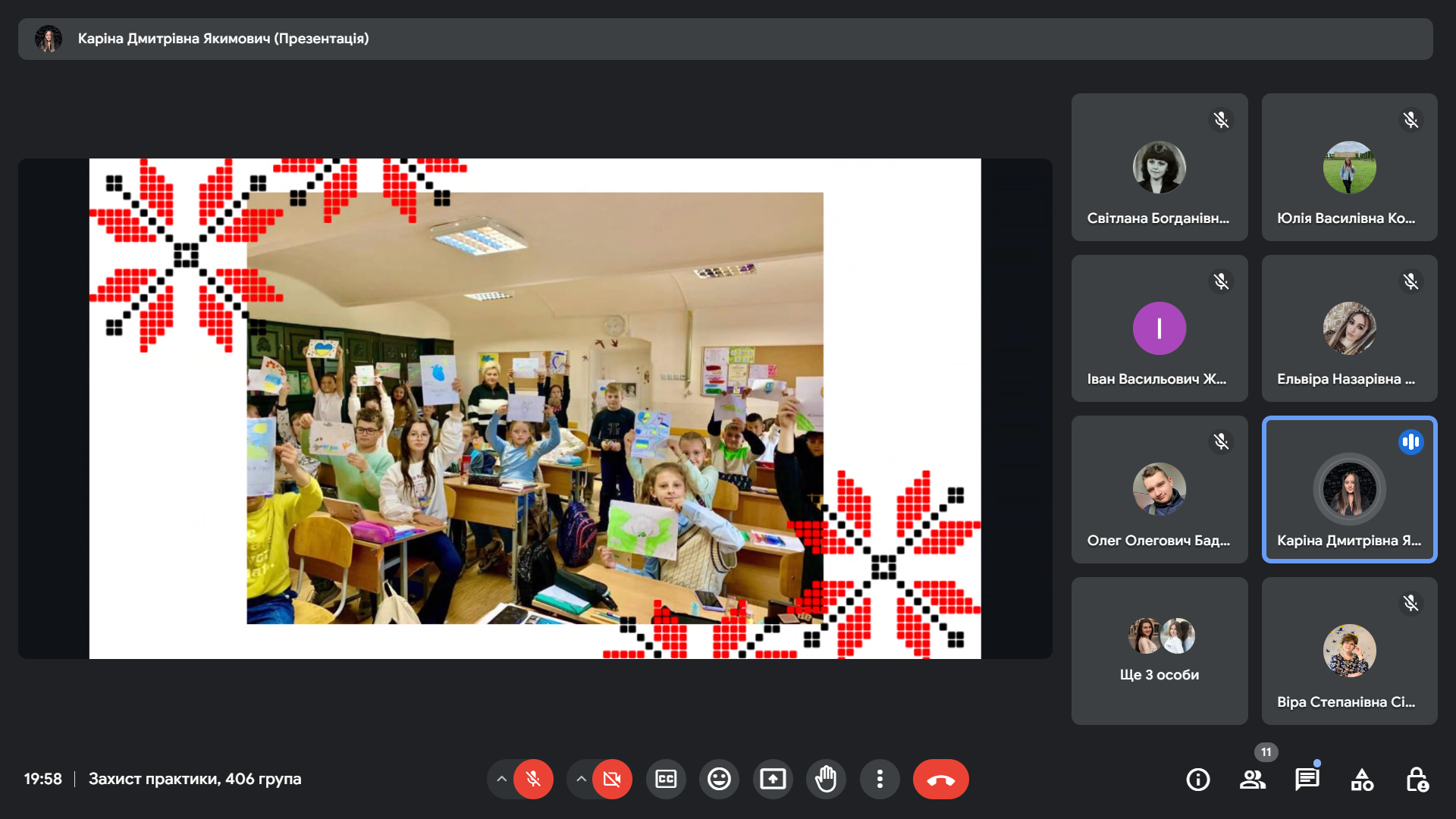Screen dimensions: 1456x819
Task: Click Віра Степанівна profile avatar
Action: 1349,651
